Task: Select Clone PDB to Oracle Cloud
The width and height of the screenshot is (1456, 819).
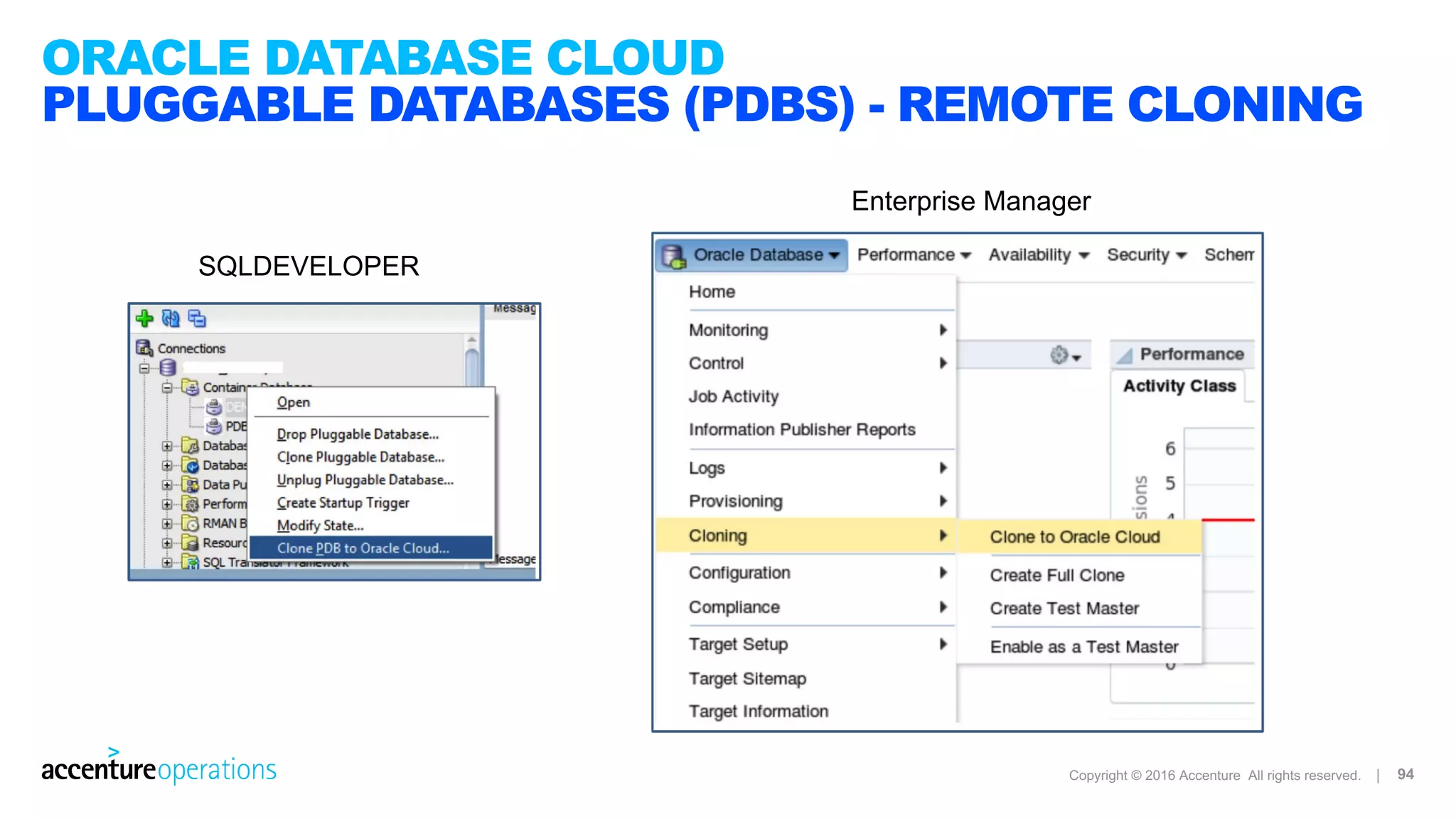Action: (x=370, y=548)
